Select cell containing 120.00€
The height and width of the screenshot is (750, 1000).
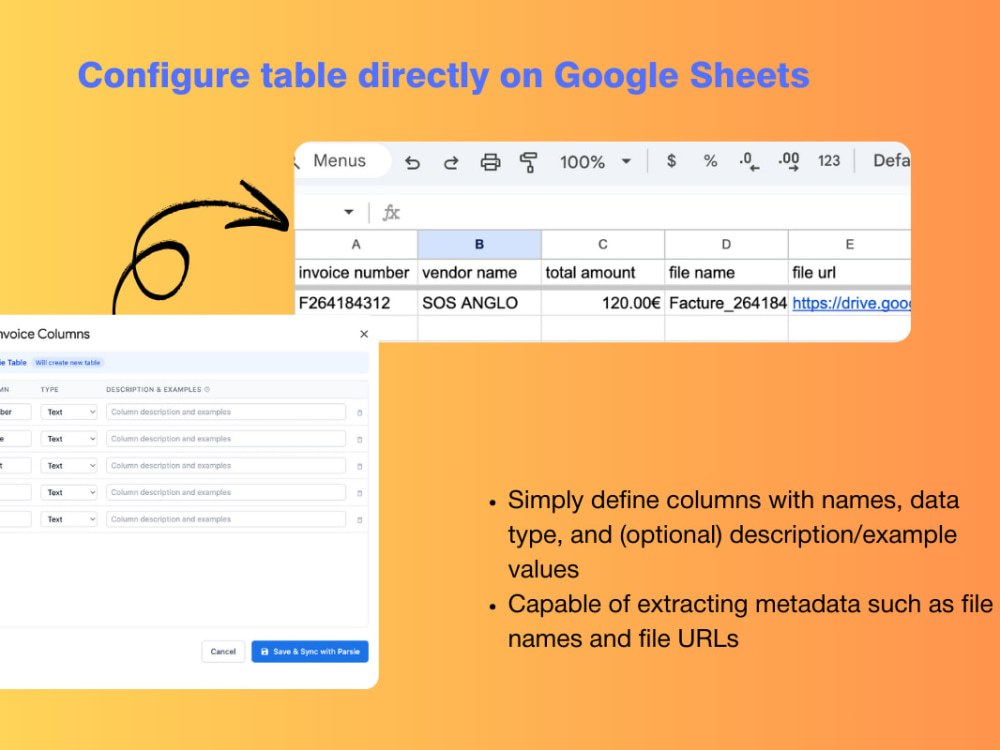pos(603,303)
